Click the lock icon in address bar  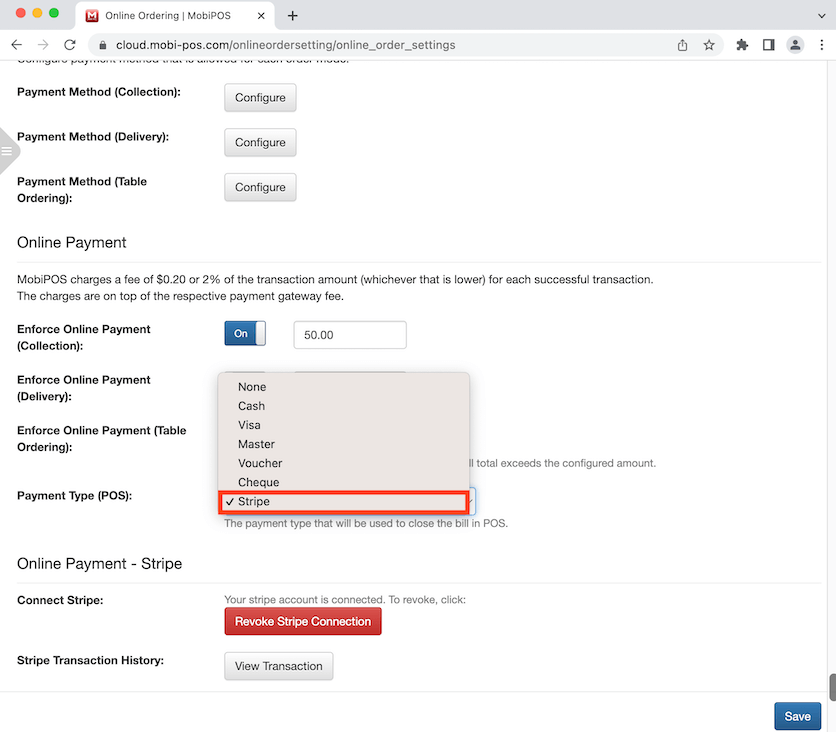click(103, 45)
